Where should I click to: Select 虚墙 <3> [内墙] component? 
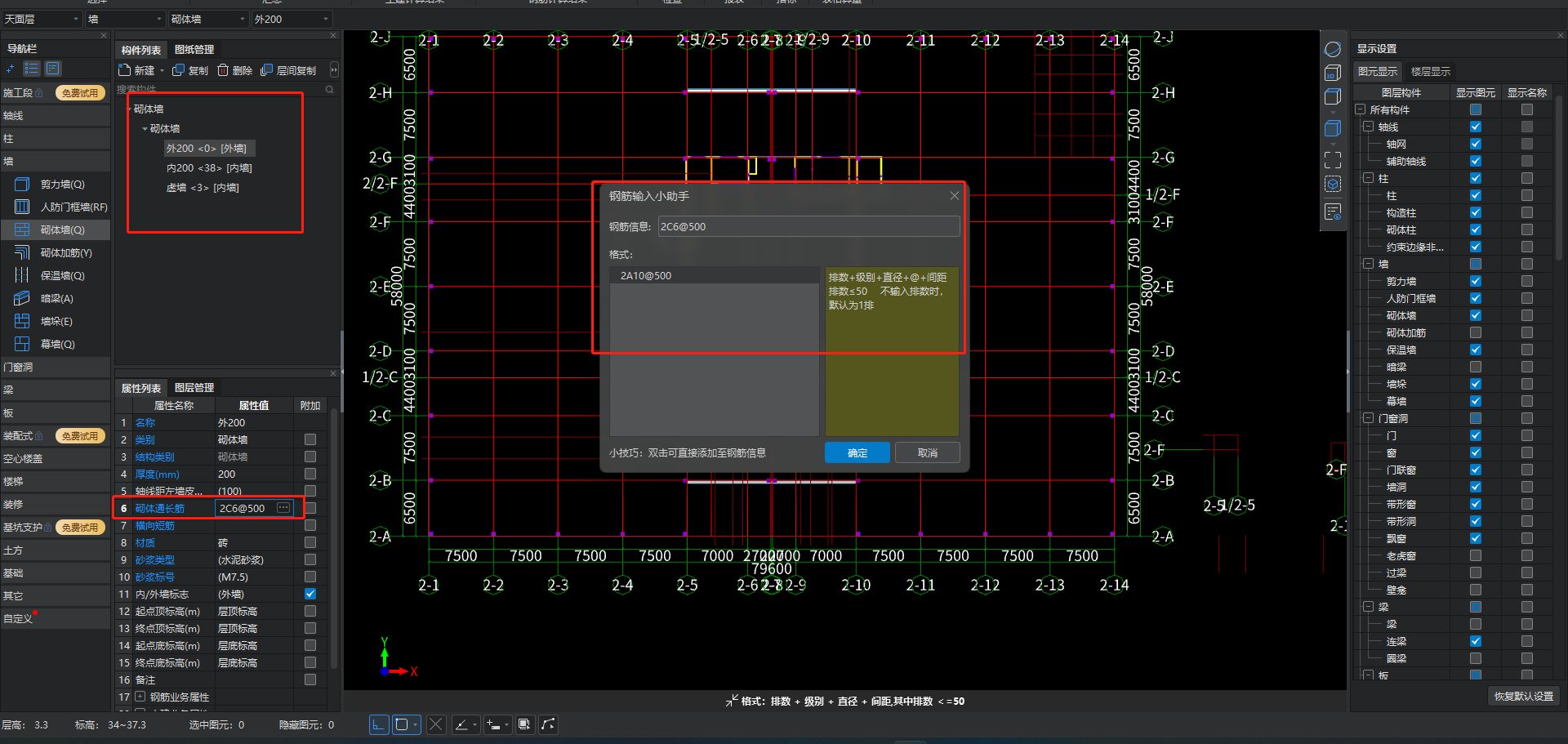(203, 188)
